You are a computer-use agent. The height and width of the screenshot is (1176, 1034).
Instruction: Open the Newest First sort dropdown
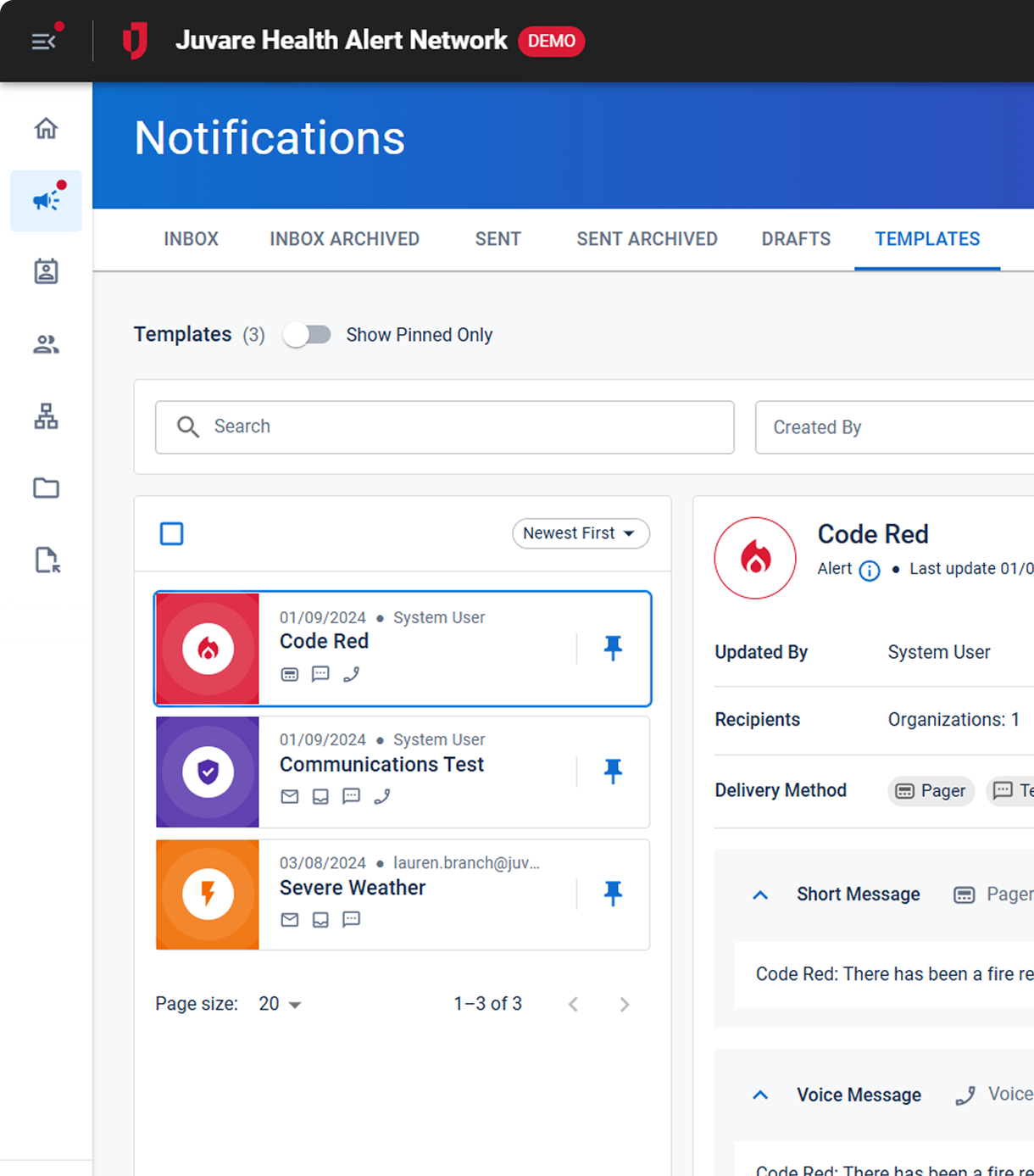tap(580, 533)
